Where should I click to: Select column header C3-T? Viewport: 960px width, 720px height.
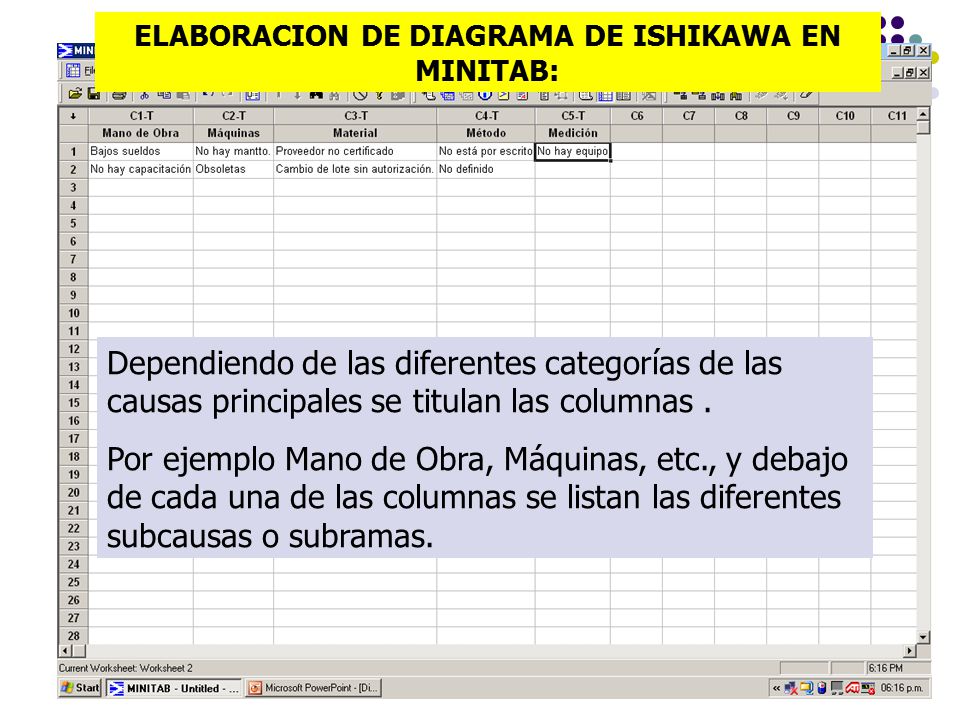355,116
